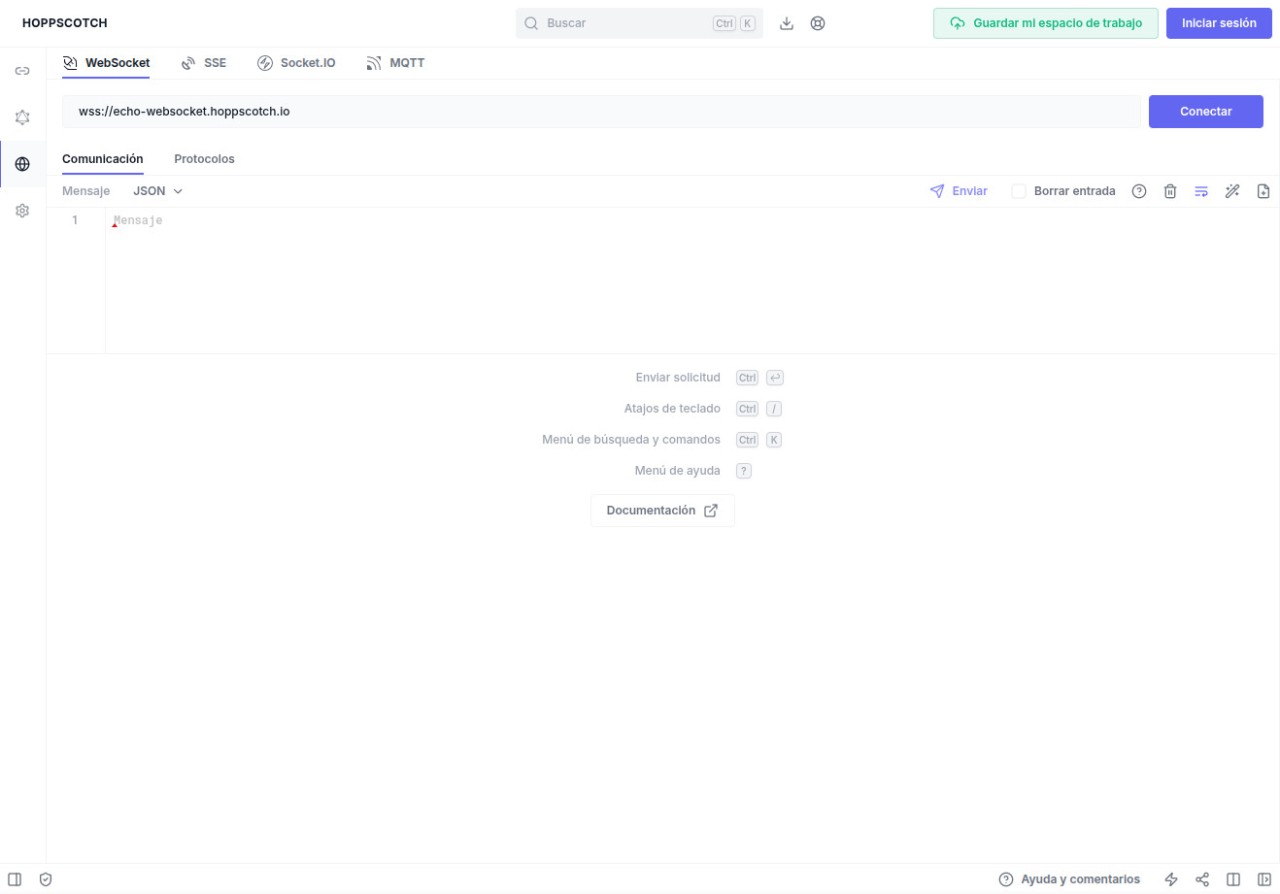
Task: Prettify message with magic wand icon
Action: 1232,191
